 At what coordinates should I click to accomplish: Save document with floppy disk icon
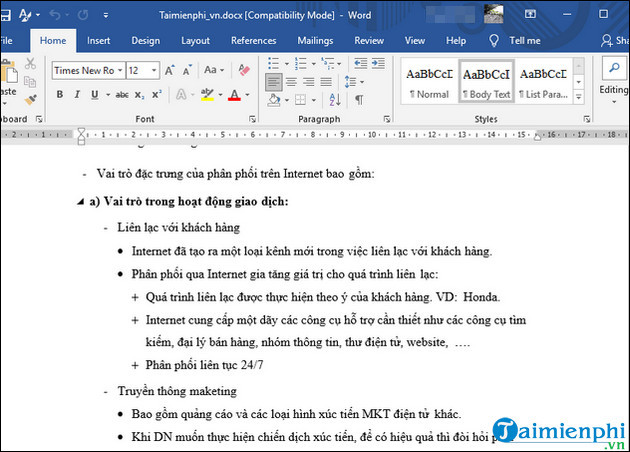point(6,15)
